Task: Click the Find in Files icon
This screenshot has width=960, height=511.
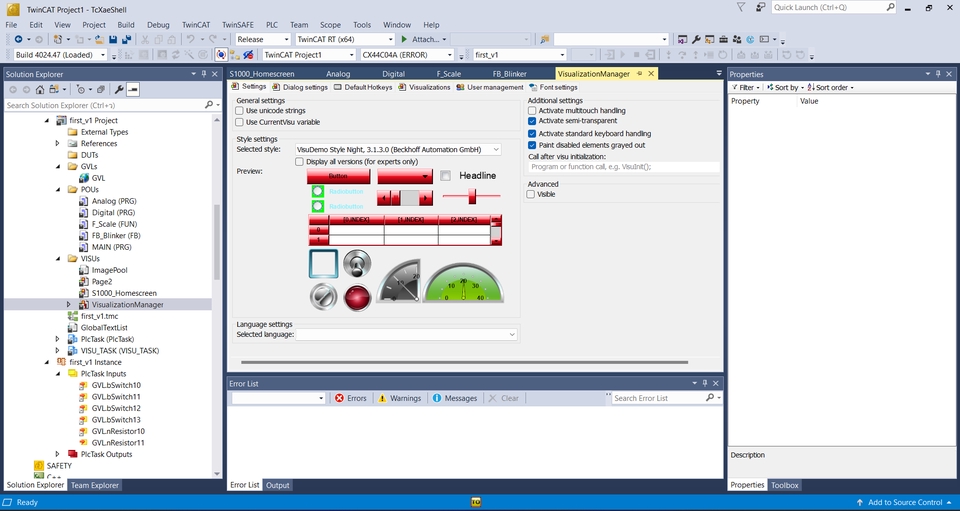Action: click(544, 39)
